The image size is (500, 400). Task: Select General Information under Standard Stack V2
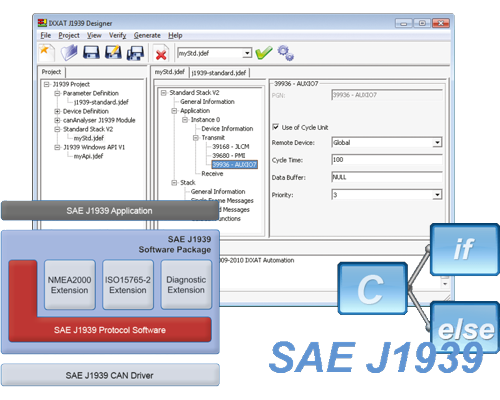pyautogui.click(x=207, y=102)
